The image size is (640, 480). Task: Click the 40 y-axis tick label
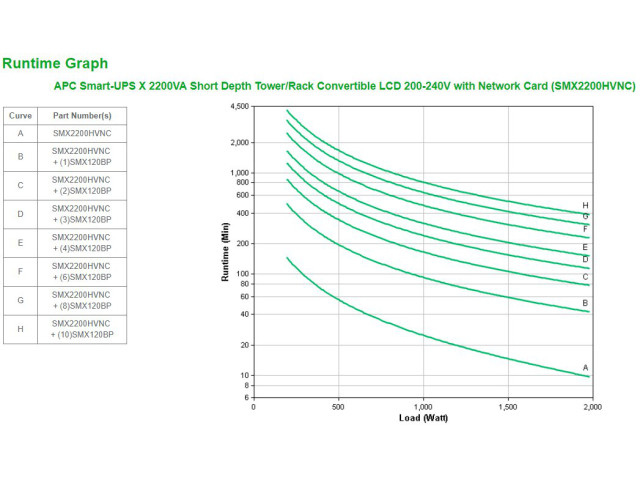[x=245, y=315]
